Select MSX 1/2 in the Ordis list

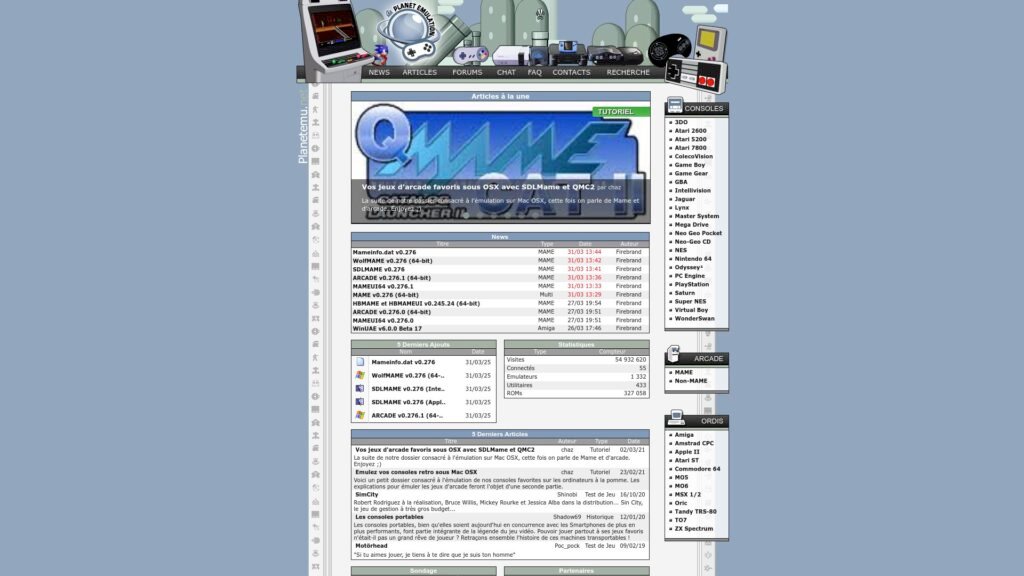pos(687,494)
